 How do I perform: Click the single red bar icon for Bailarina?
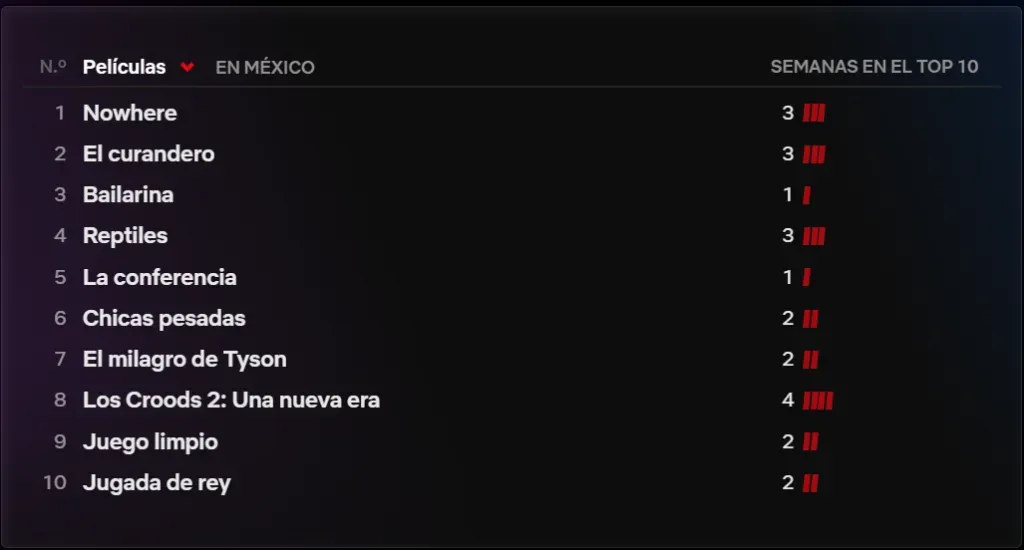point(806,196)
